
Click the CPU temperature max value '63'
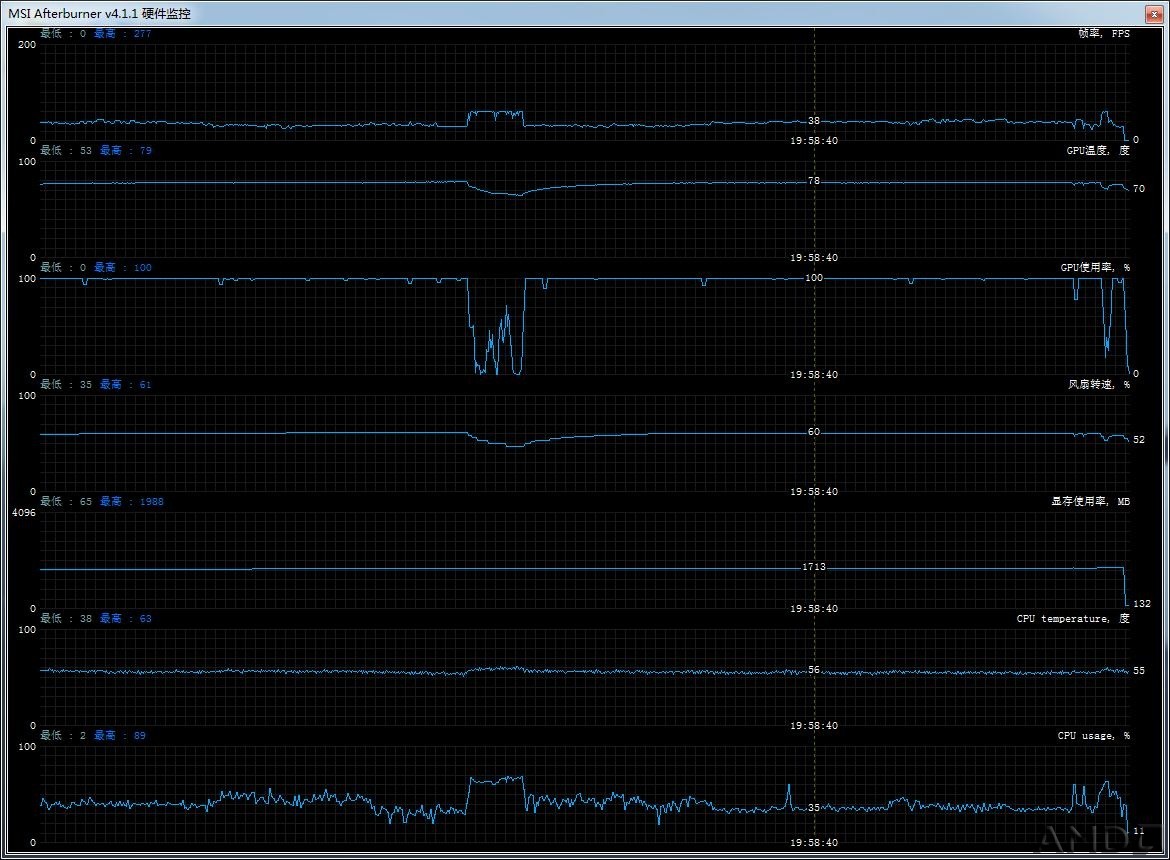click(x=146, y=619)
